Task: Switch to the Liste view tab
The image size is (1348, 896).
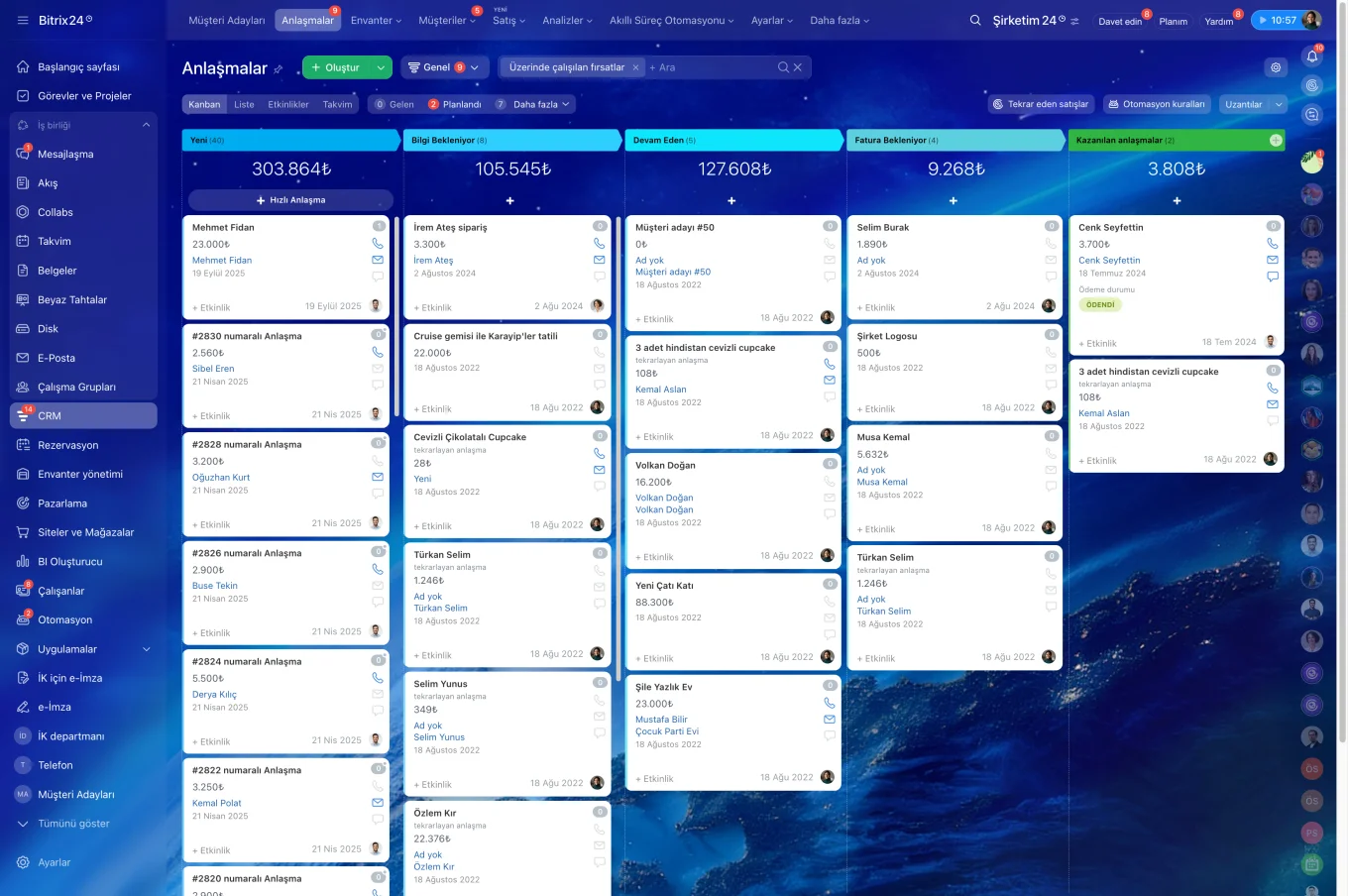Action: tap(244, 104)
